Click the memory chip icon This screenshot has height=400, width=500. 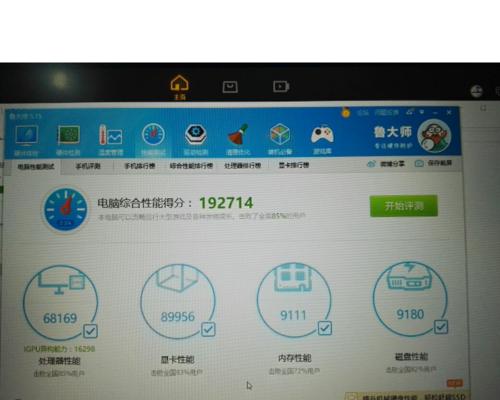(x=293, y=277)
